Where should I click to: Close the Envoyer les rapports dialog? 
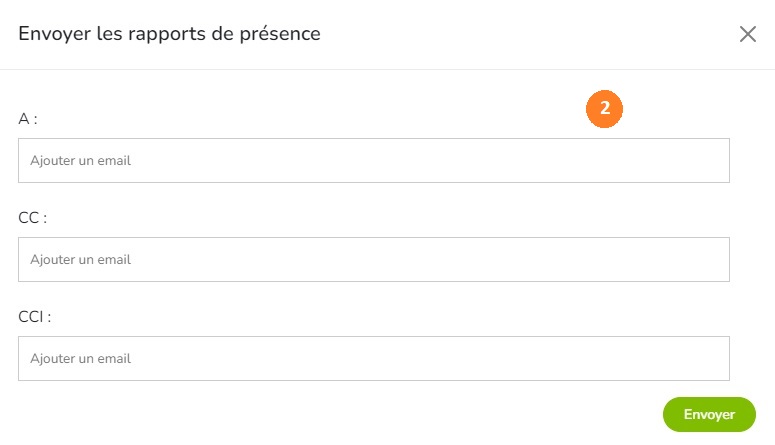click(748, 34)
